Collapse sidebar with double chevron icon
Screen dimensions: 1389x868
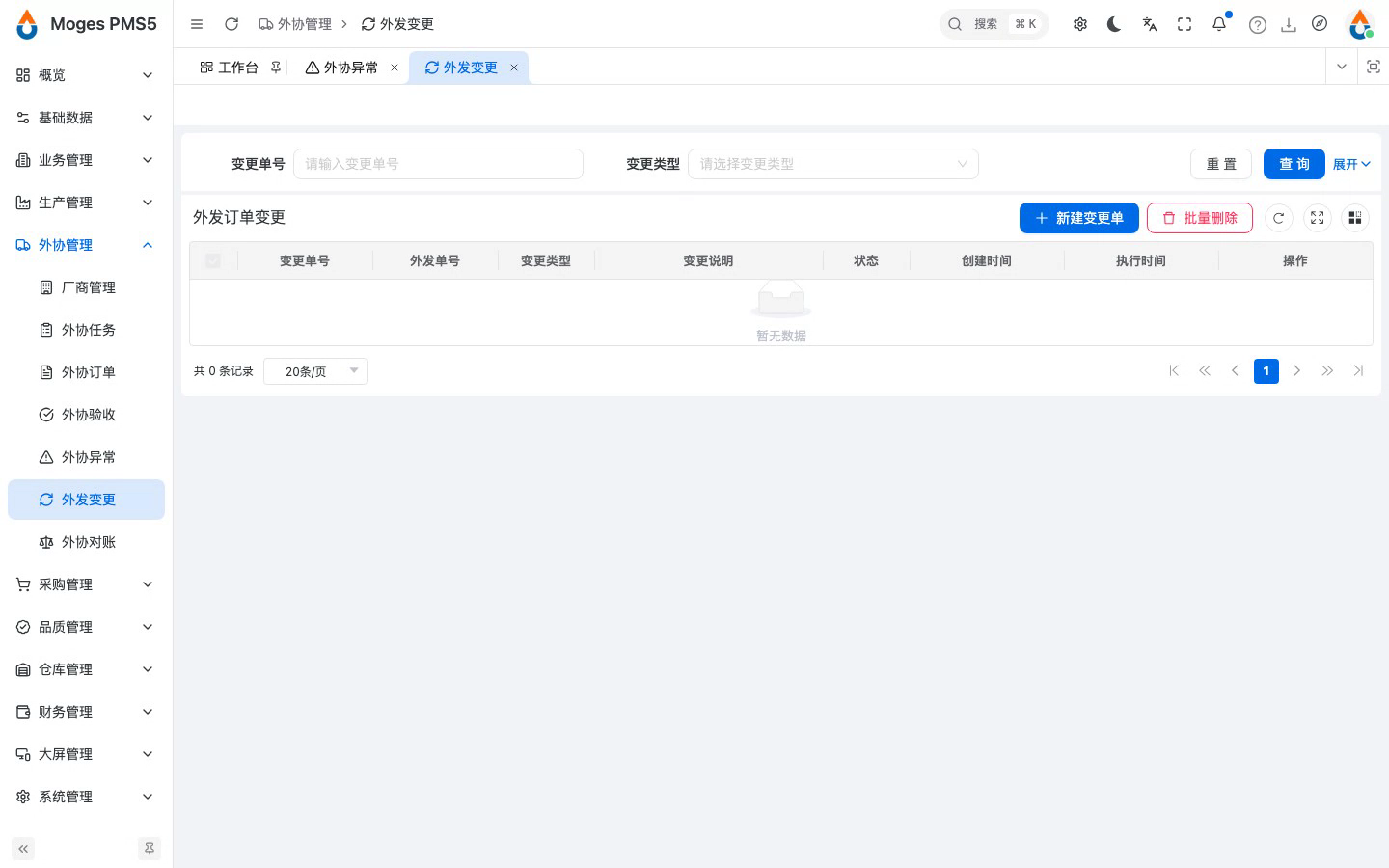pyautogui.click(x=23, y=849)
